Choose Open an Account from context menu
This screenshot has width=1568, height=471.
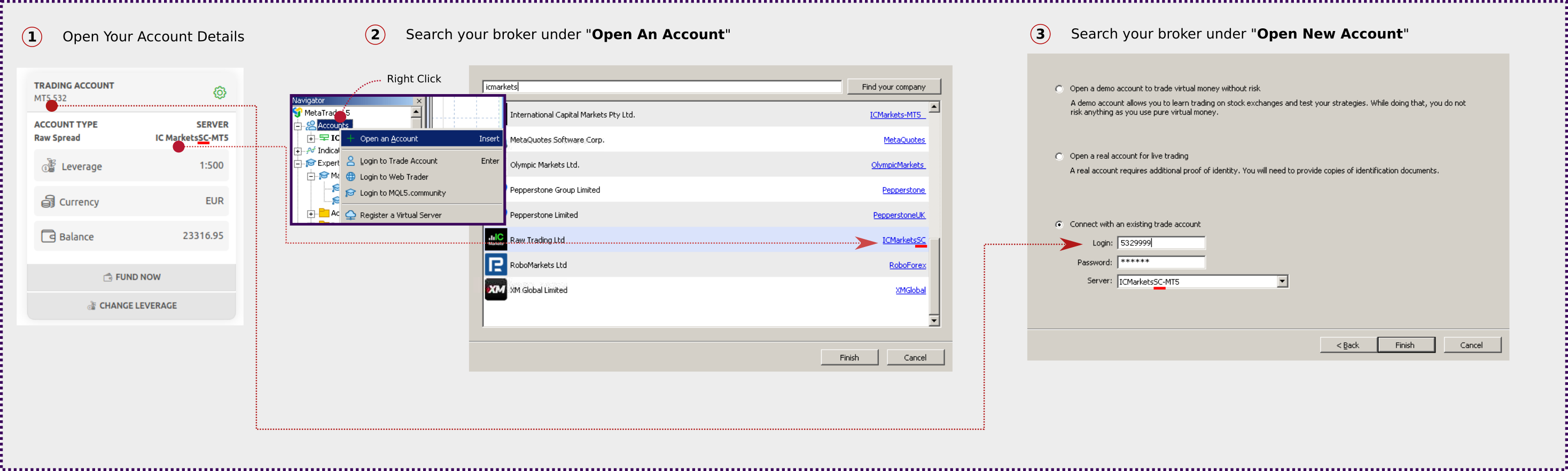point(423,139)
